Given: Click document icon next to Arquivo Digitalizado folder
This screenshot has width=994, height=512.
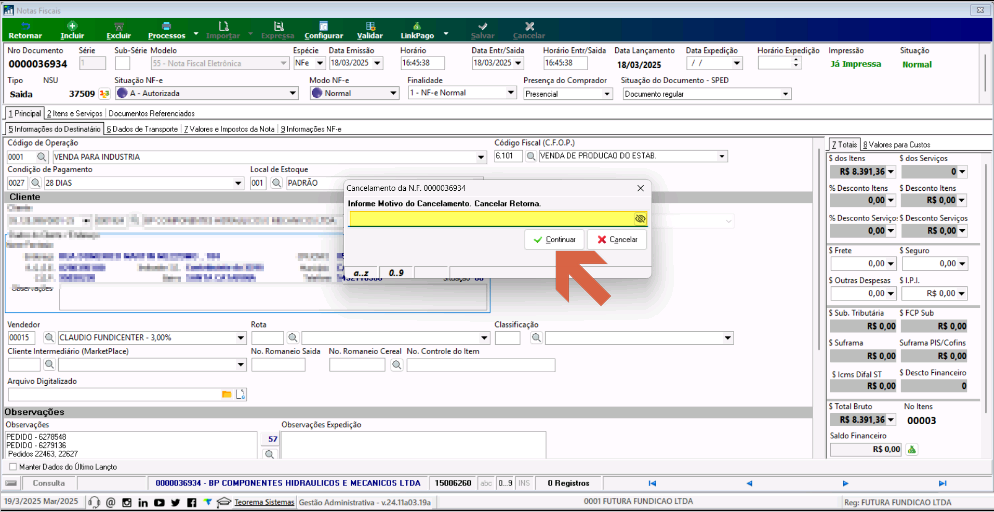Looking at the screenshot, I should 240,395.
